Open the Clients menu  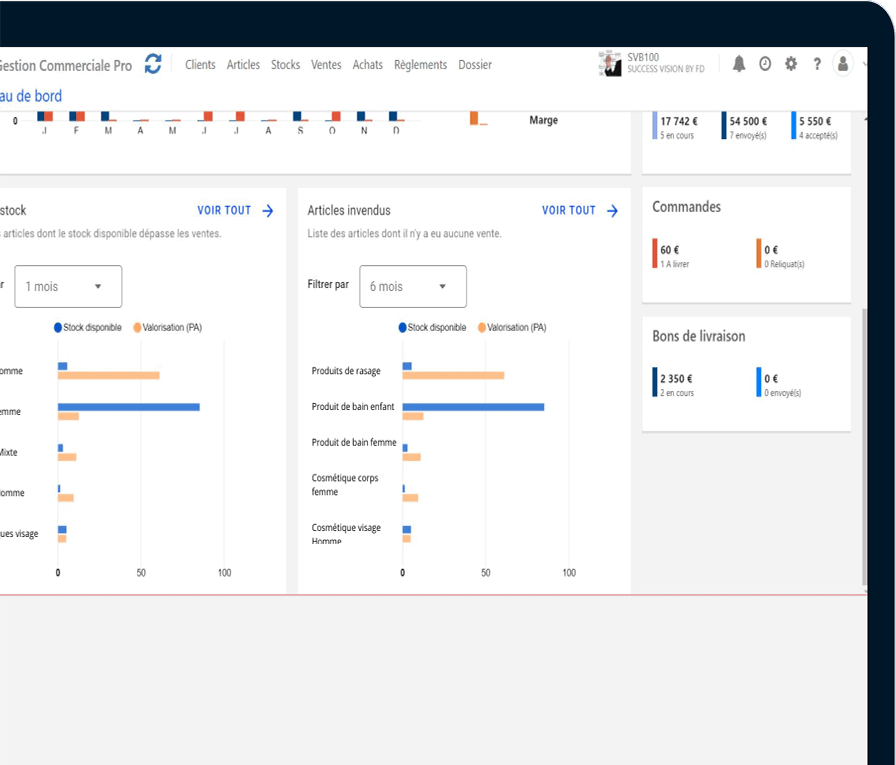click(200, 65)
